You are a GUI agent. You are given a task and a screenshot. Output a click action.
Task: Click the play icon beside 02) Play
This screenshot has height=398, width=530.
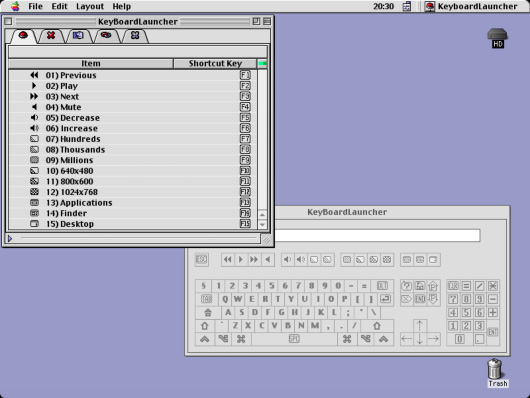[34, 86]
